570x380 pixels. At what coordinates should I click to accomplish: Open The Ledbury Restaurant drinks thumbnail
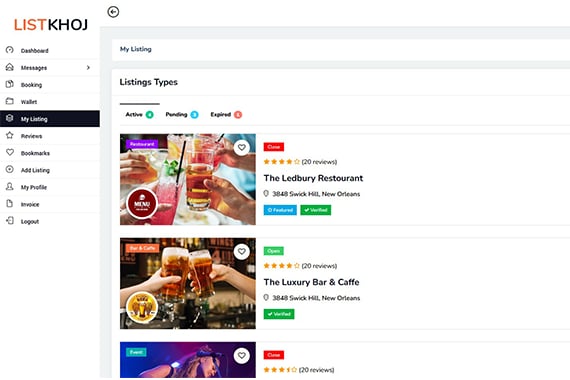tap(188, 179)
